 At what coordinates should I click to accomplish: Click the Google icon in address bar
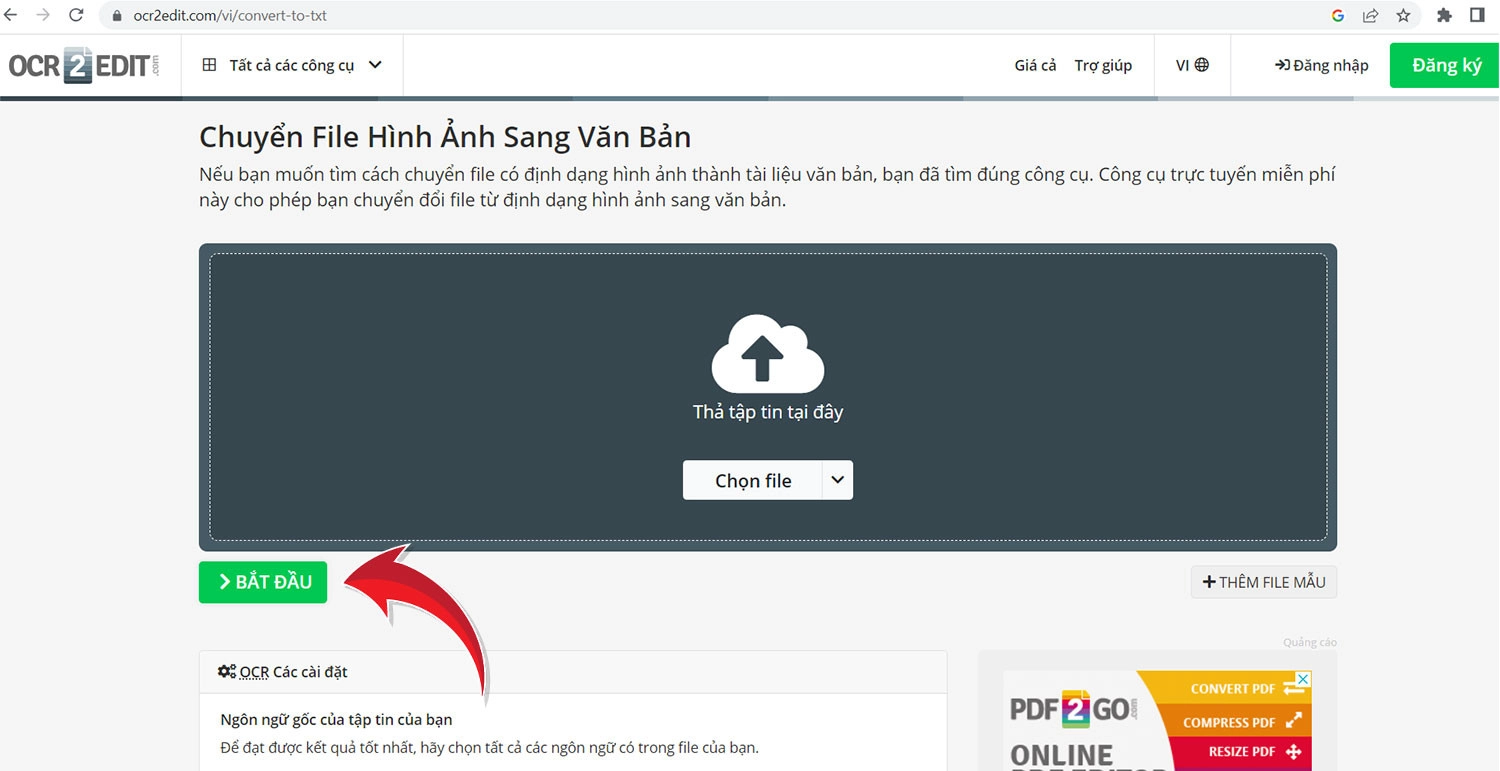1338,15
